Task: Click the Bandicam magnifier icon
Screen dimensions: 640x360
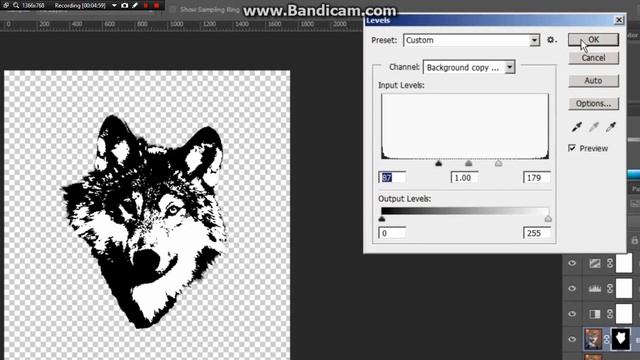Action: click(x=16, y=5)
